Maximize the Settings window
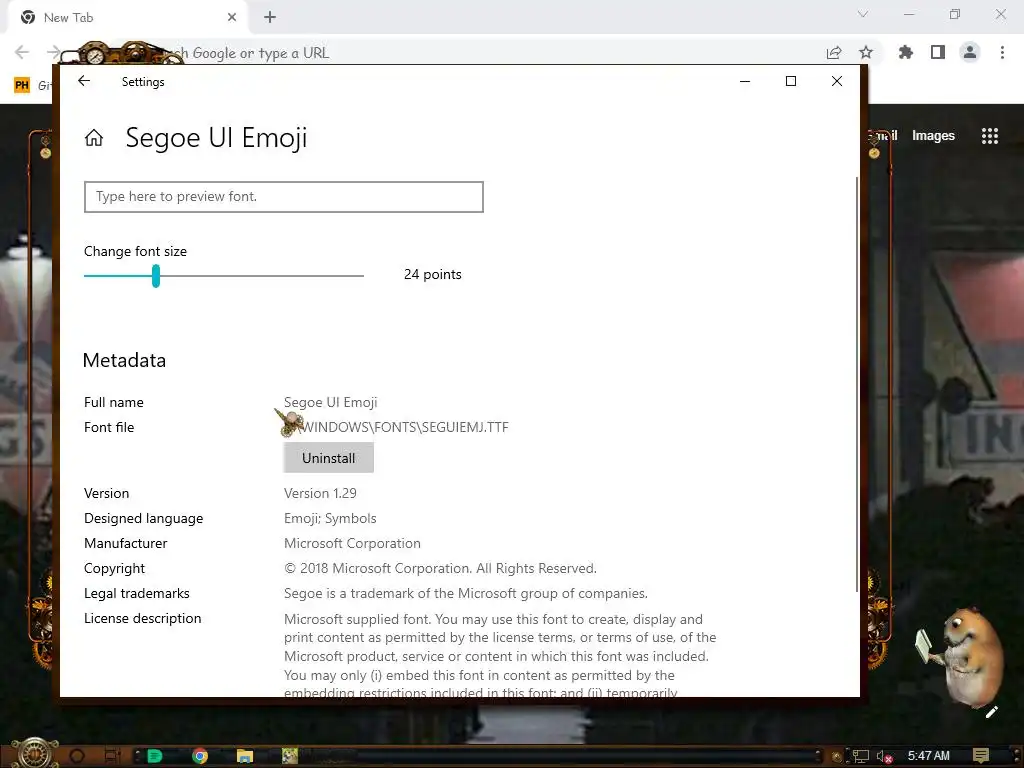Screen dimensions: 1024x768 [791, 81]
